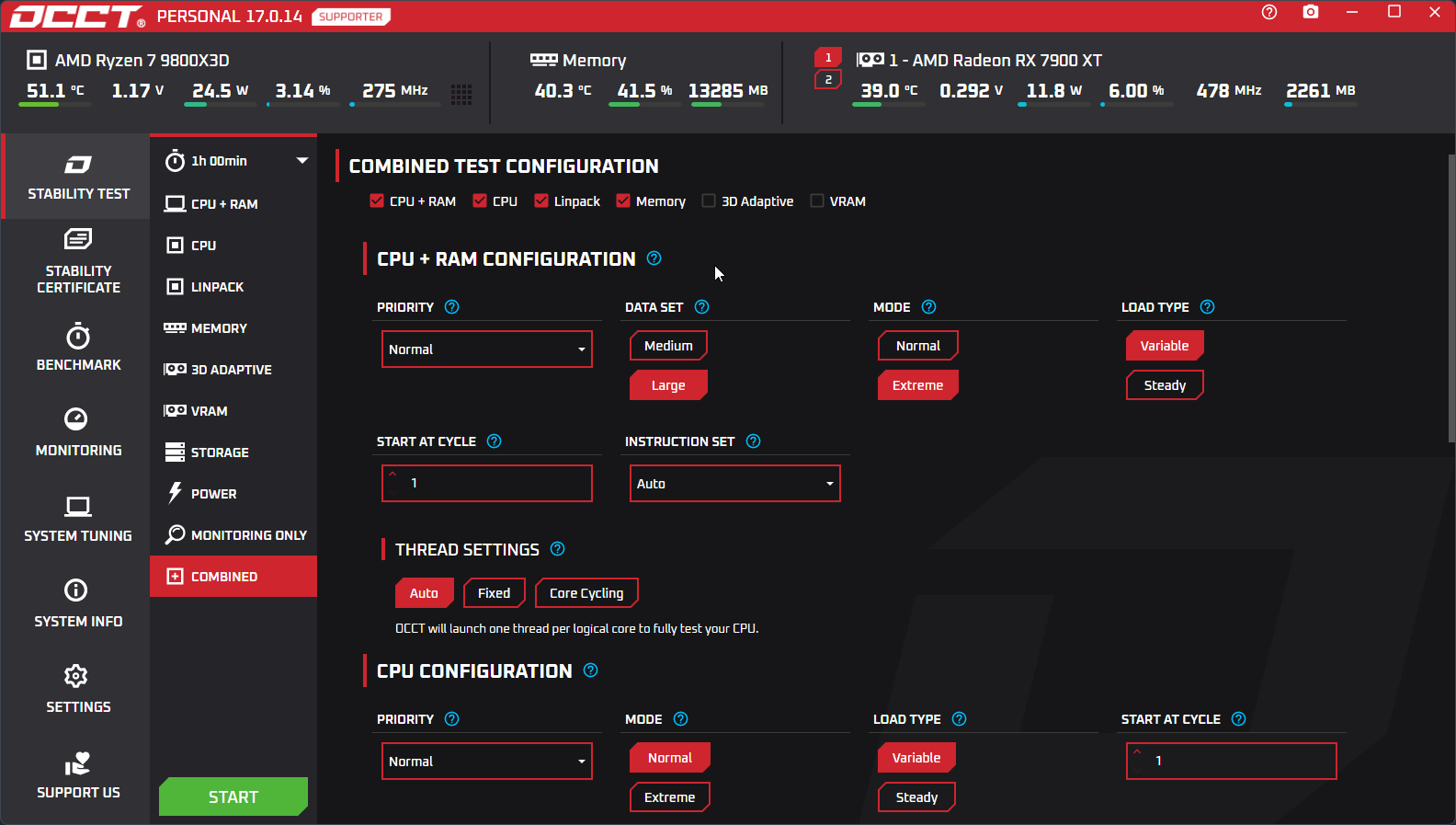The height and width of the screenshot is (825, 1456).
Task: Choose Monitoring Only in test list
Action: pos(233,535)
